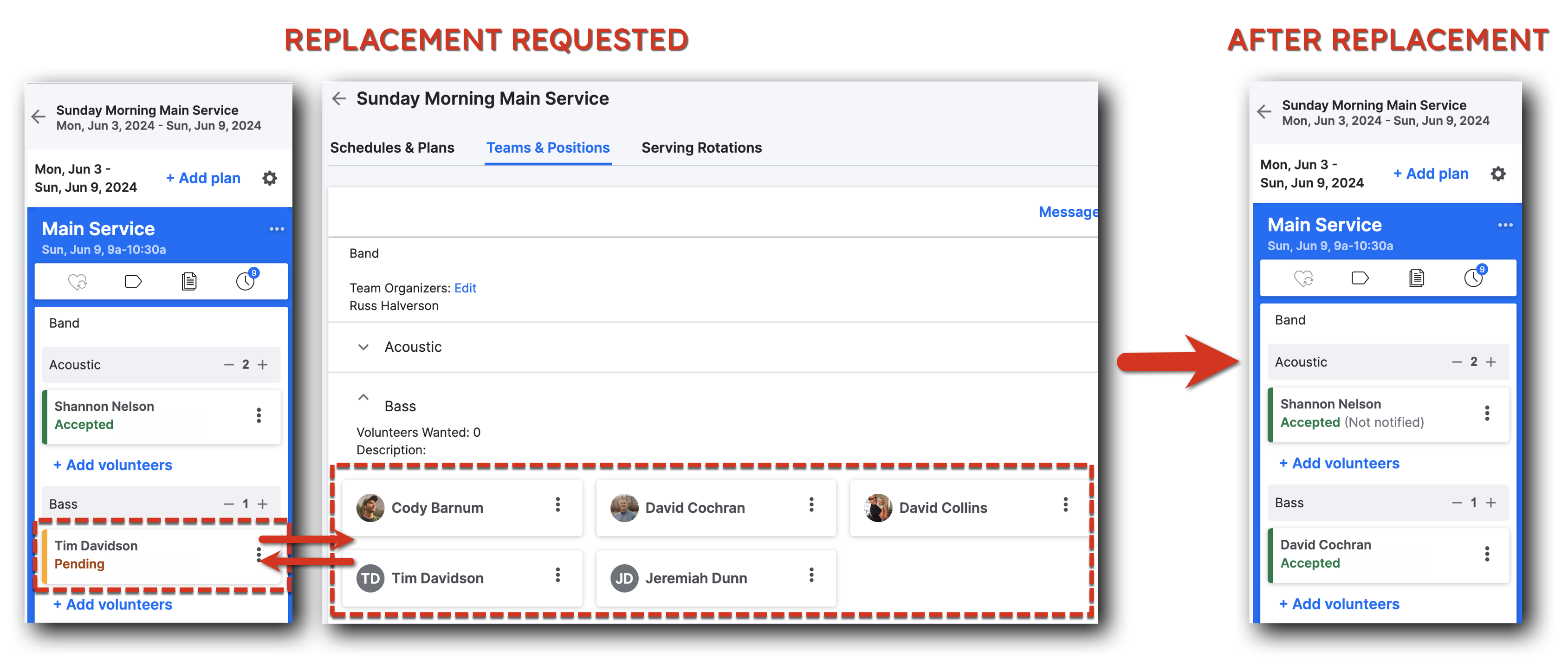This screenshot has height=659, width=1568.
Task: Go back using arrow beside center page title
Action: 339,98
